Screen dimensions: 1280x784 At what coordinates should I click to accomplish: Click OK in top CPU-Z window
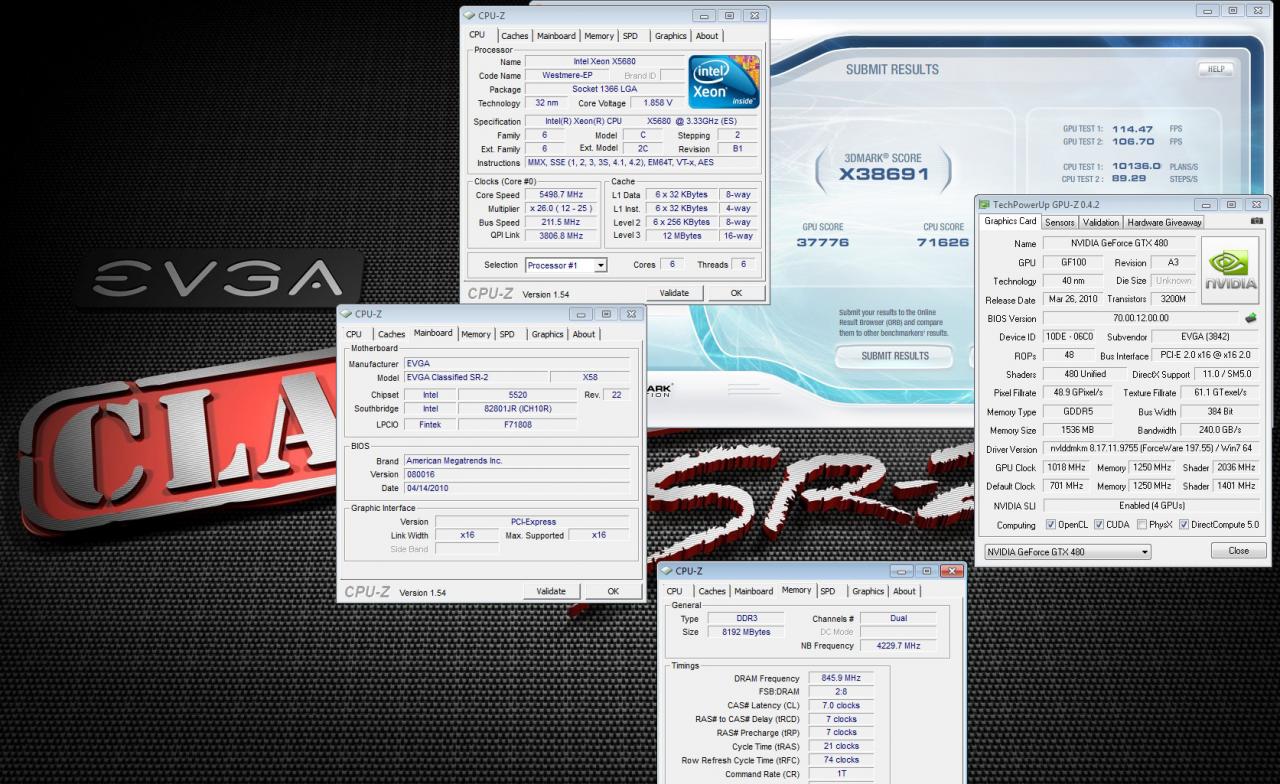pos(736,293)
